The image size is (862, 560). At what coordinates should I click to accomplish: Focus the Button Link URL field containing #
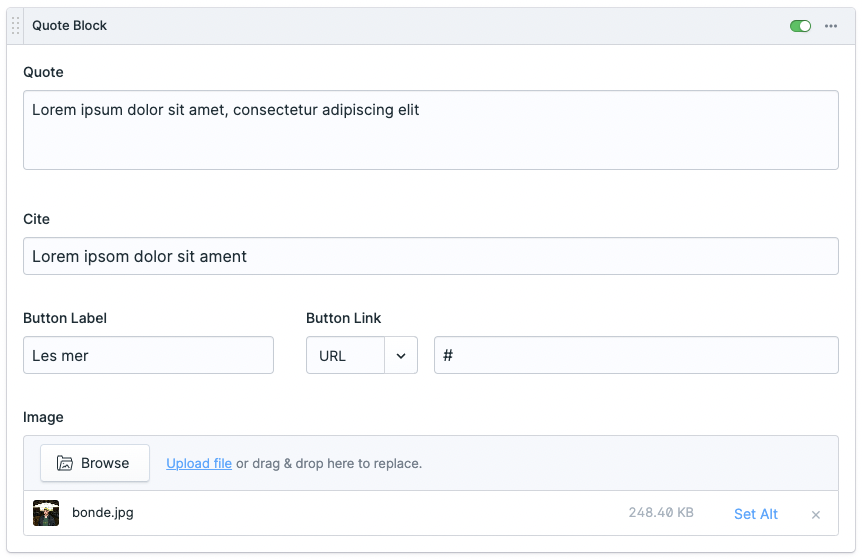[x=636, y=356]
